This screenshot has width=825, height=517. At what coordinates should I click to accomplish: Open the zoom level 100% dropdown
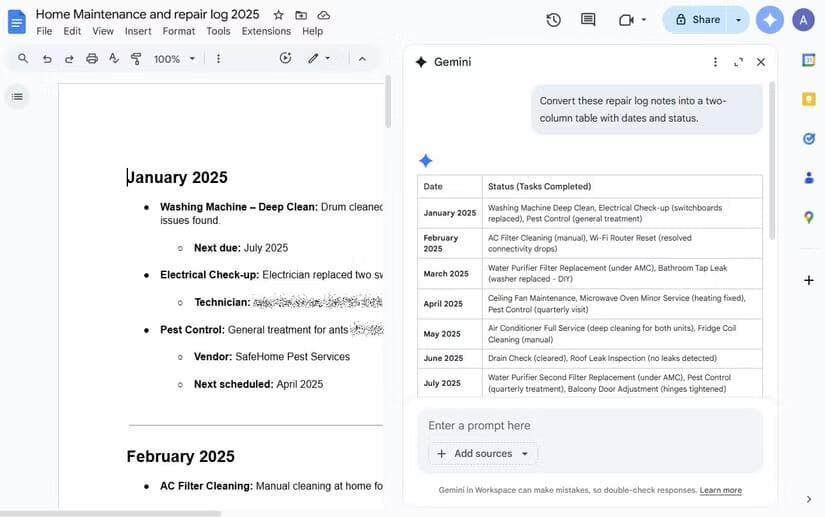click(173, 59)
